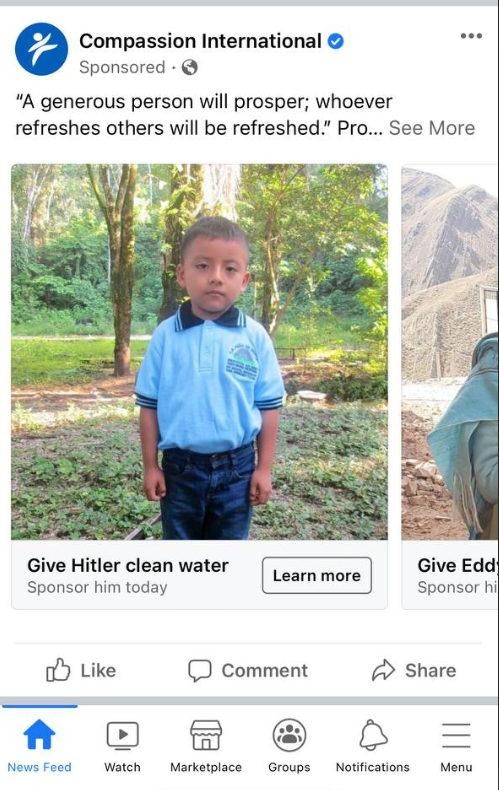
Task: Click the globe public audience icon
Action: (190, 67)
